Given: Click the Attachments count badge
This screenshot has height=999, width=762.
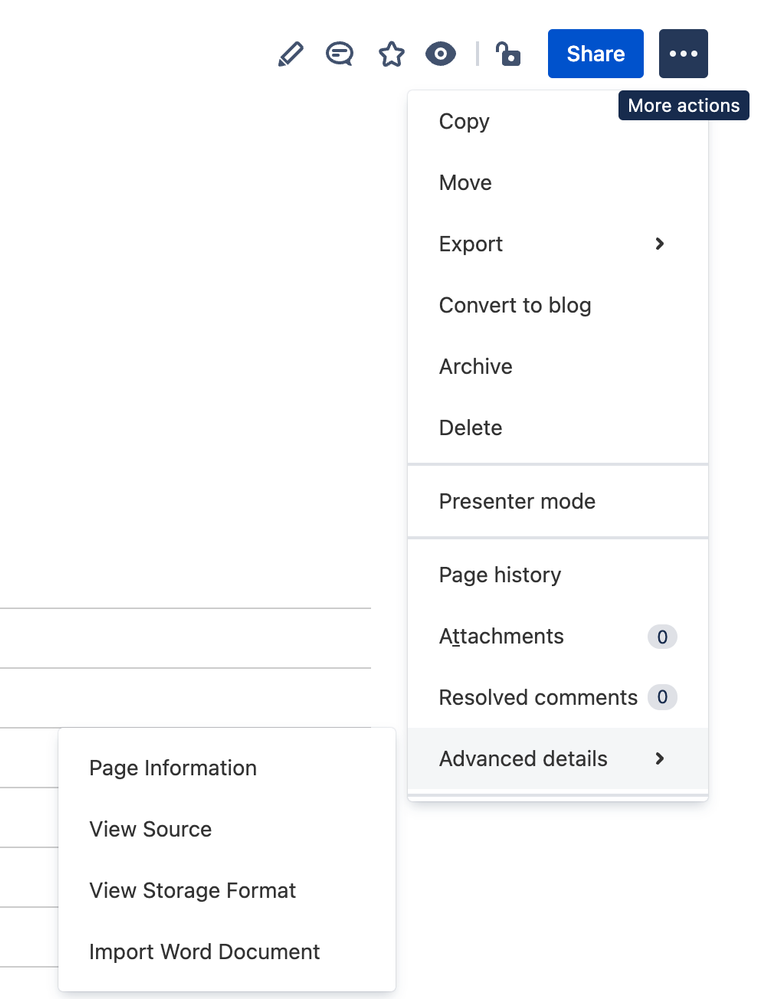Looking at the screenshot, I should (x=662, y=636).
